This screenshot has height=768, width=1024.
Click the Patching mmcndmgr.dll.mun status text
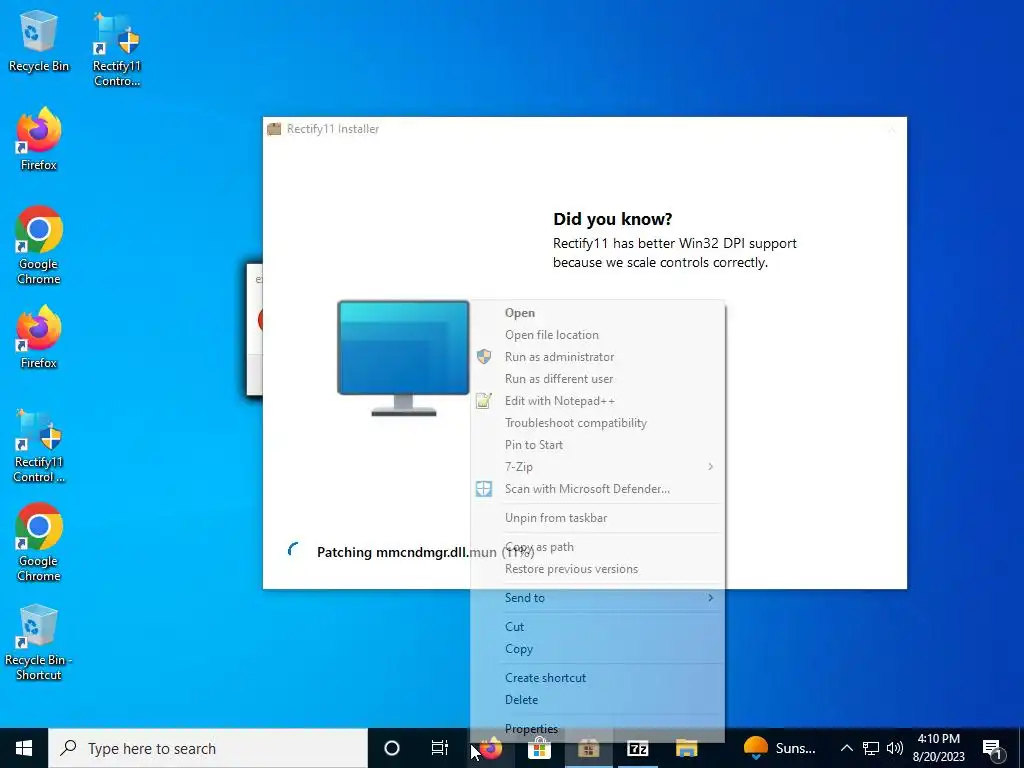click(x=426, y=552)
